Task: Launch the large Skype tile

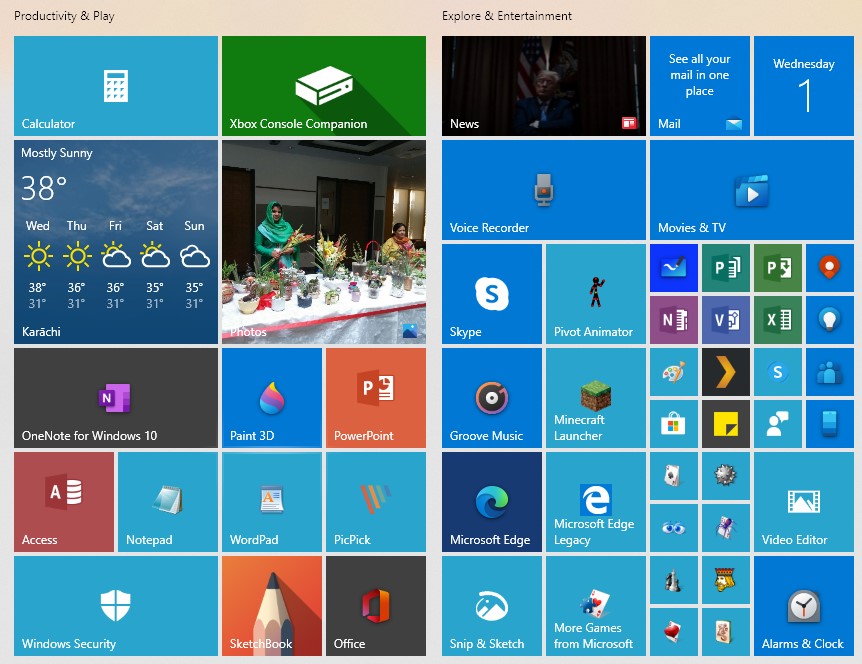Action: pyautogui.click(x=492, y=294)
